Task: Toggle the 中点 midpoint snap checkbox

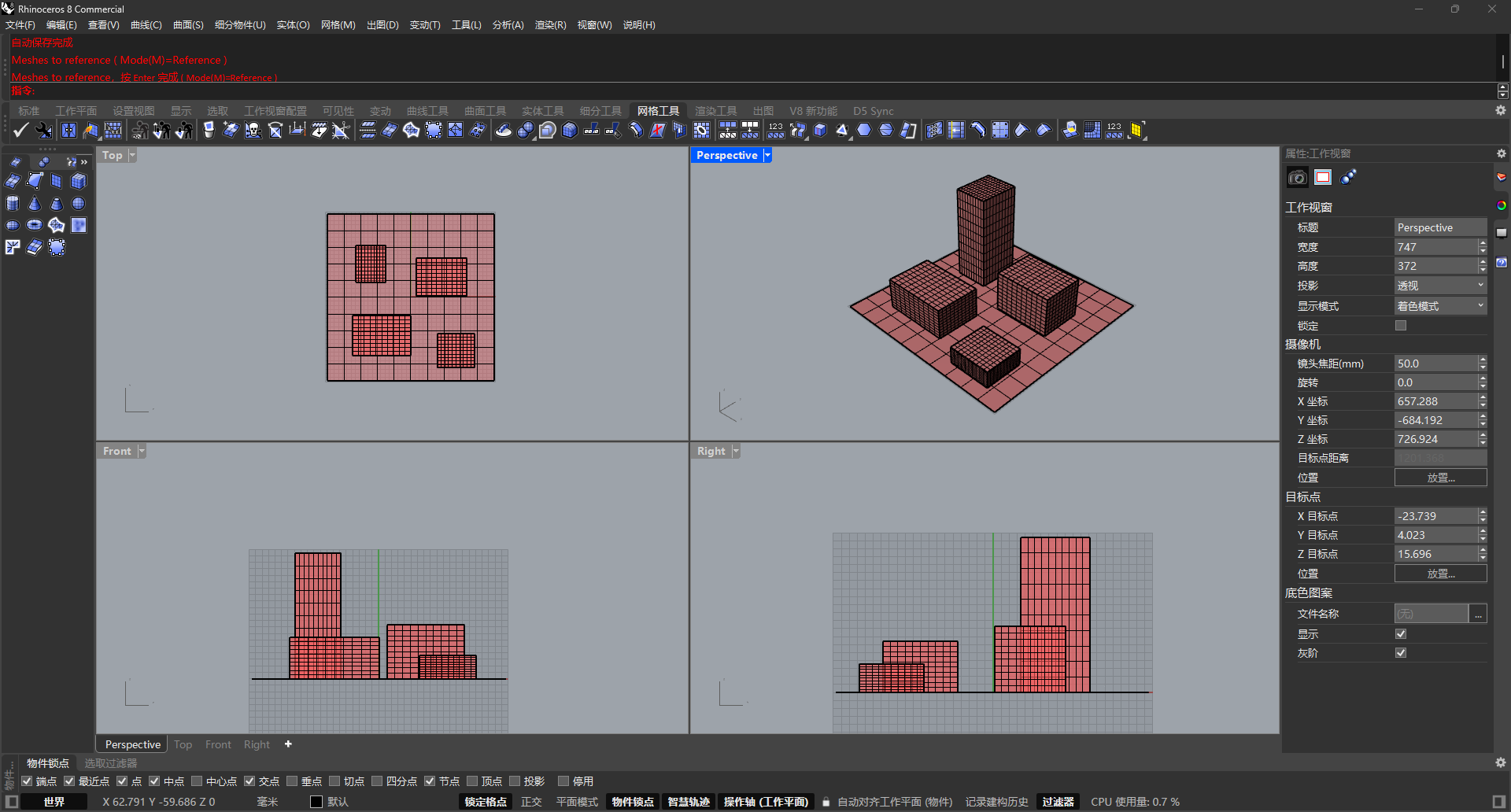Action: [x=154, y=781]
